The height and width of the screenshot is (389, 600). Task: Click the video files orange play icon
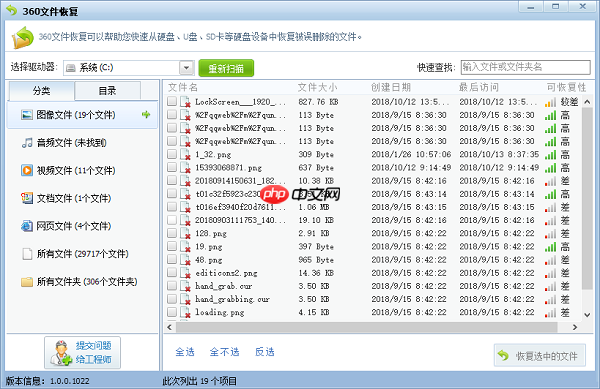pos(27,170)
